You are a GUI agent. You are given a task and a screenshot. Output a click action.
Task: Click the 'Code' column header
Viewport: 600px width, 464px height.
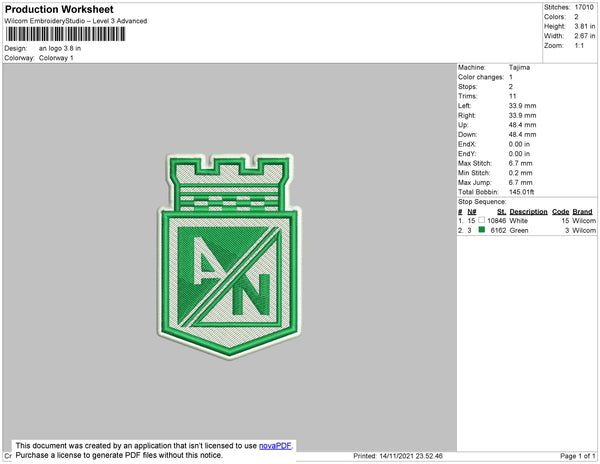[x=561, y=212]
